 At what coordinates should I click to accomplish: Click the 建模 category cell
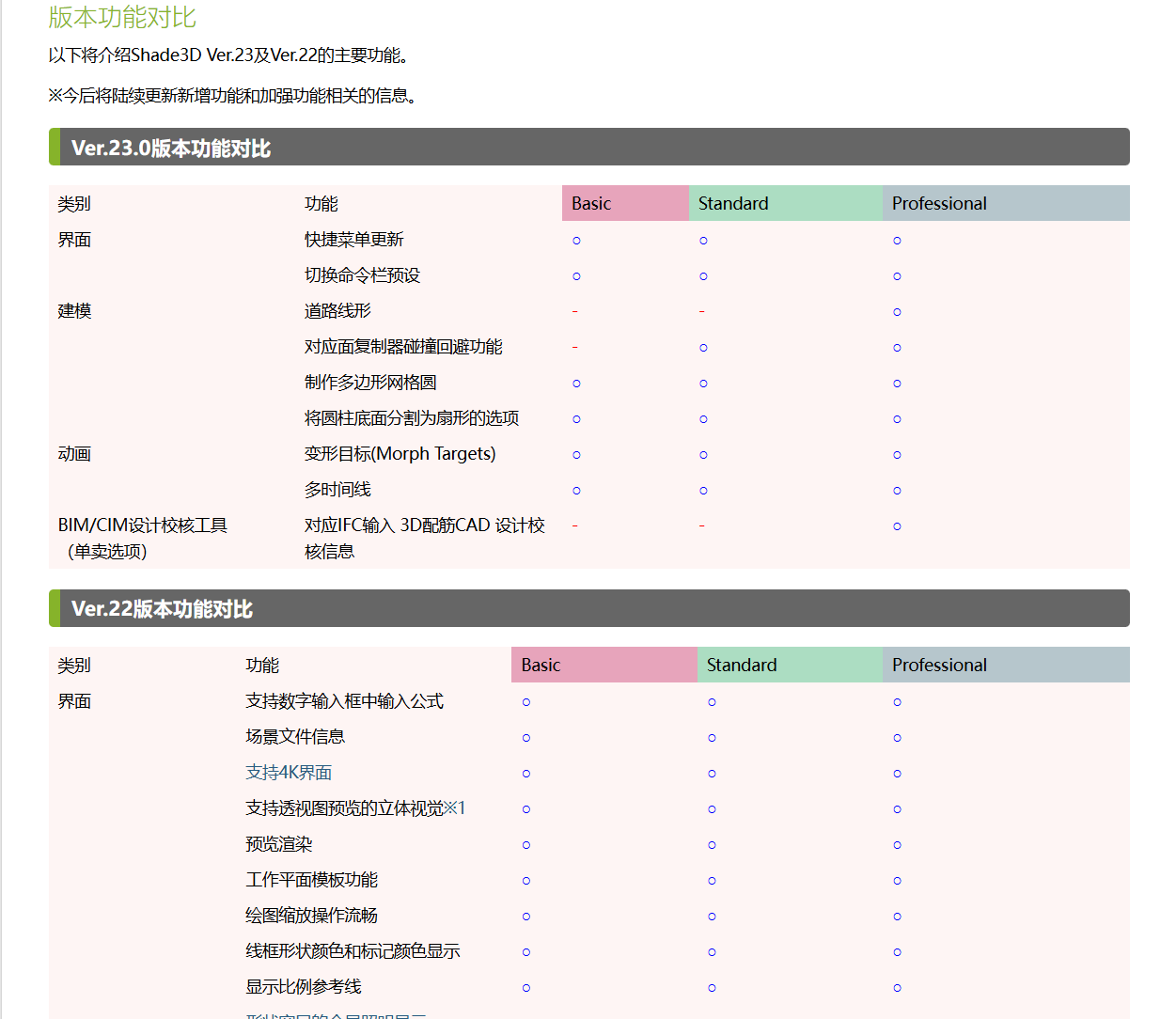click(x=74, y=311)
